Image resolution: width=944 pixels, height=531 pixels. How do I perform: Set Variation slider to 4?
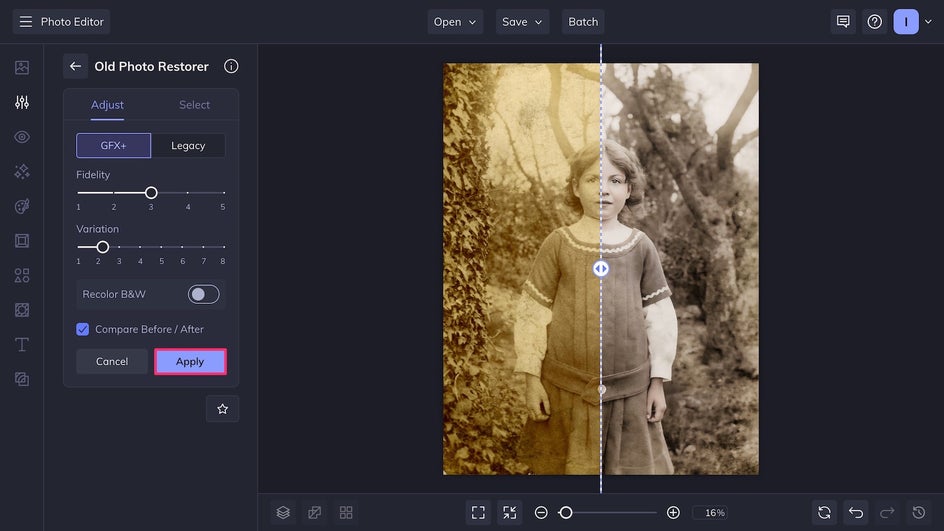(x=140, y=247)
